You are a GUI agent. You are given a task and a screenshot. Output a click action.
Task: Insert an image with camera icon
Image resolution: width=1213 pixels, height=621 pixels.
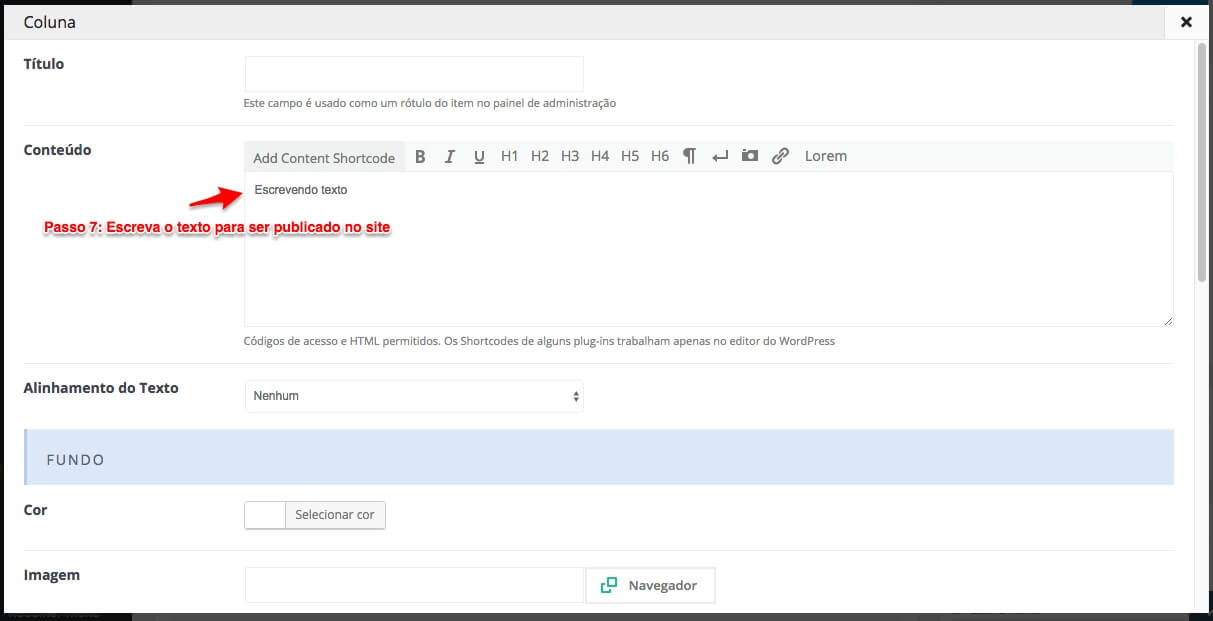pyautogui.click(x=750, y=156)
